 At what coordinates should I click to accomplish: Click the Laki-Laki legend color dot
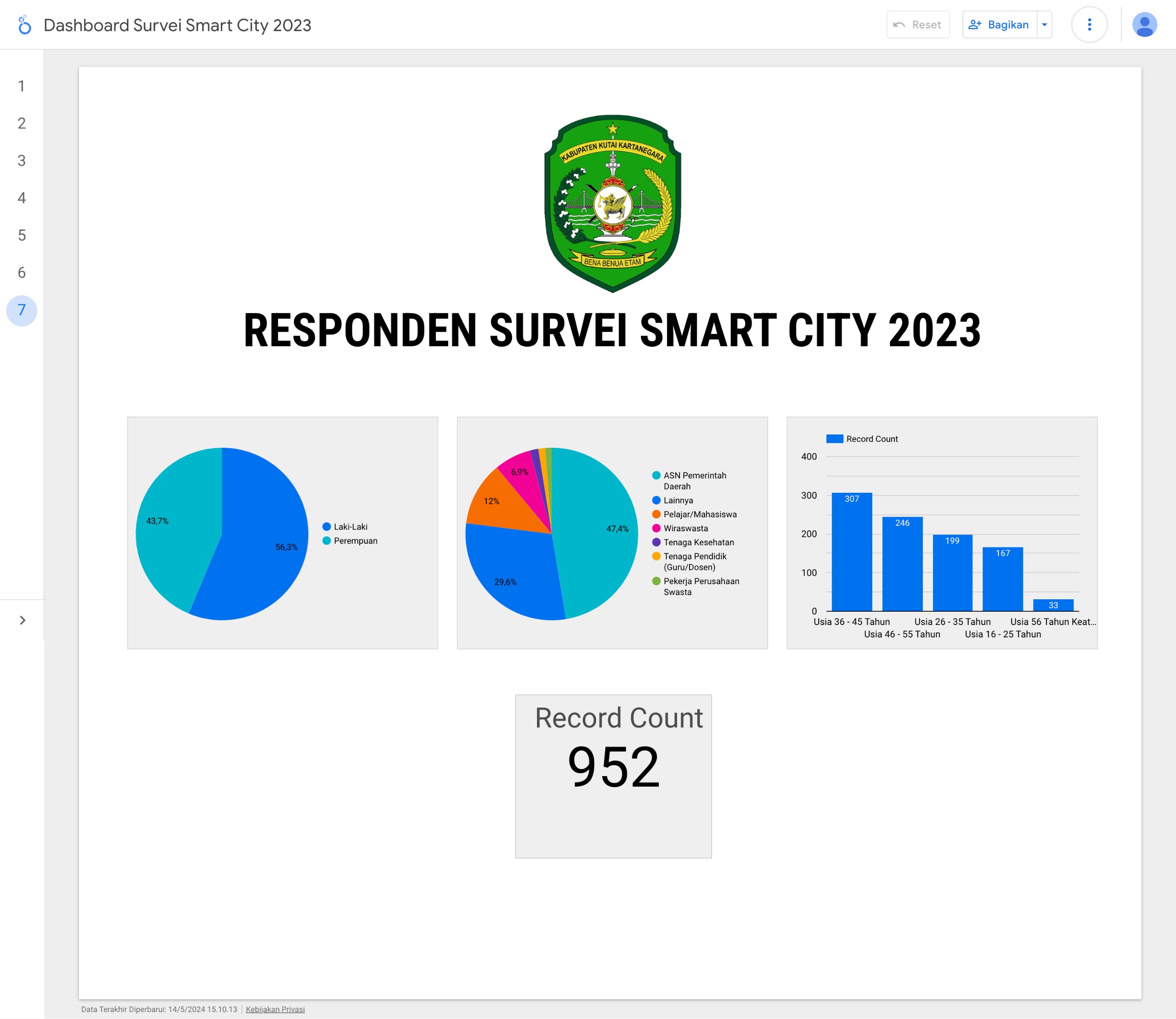pos(327,527)
